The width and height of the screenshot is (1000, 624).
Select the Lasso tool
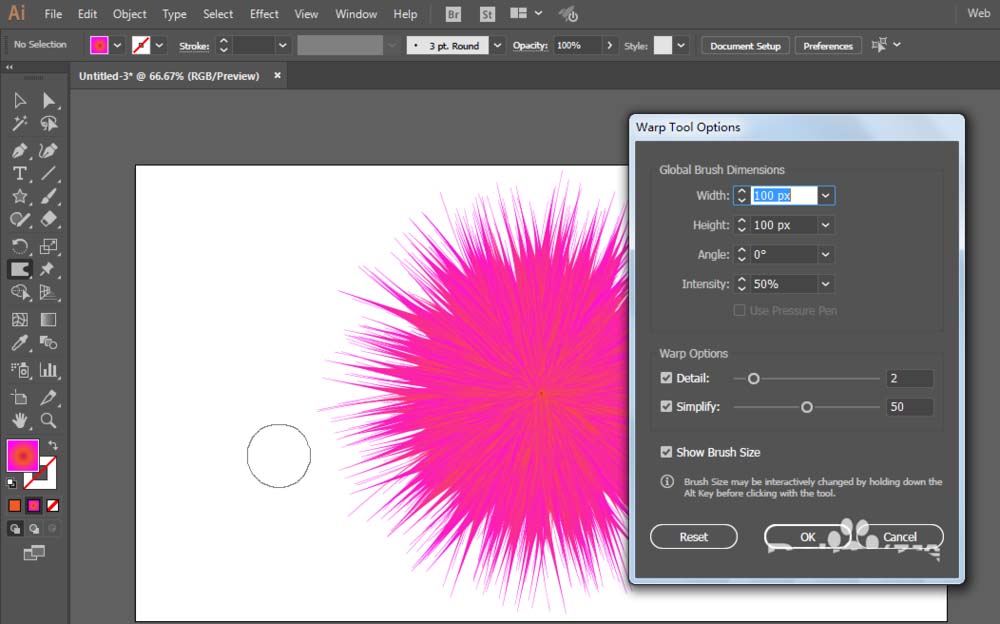(x=48, y=123)
